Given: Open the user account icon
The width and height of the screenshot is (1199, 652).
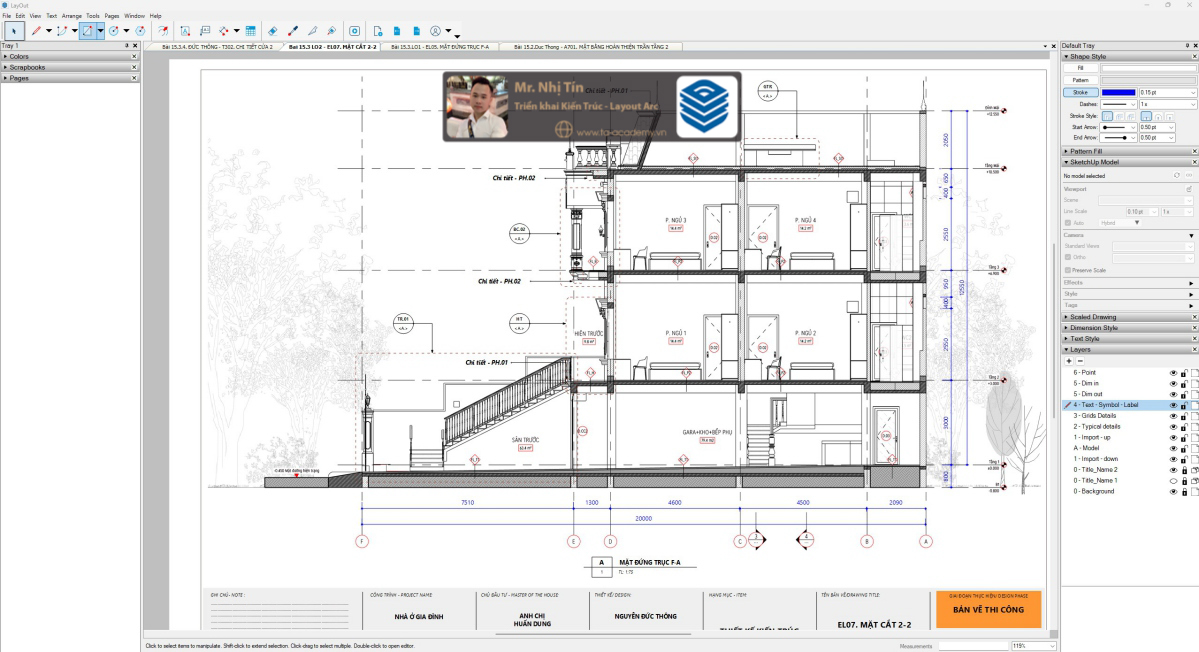Looking at the screenshot, I should [436, 31].
